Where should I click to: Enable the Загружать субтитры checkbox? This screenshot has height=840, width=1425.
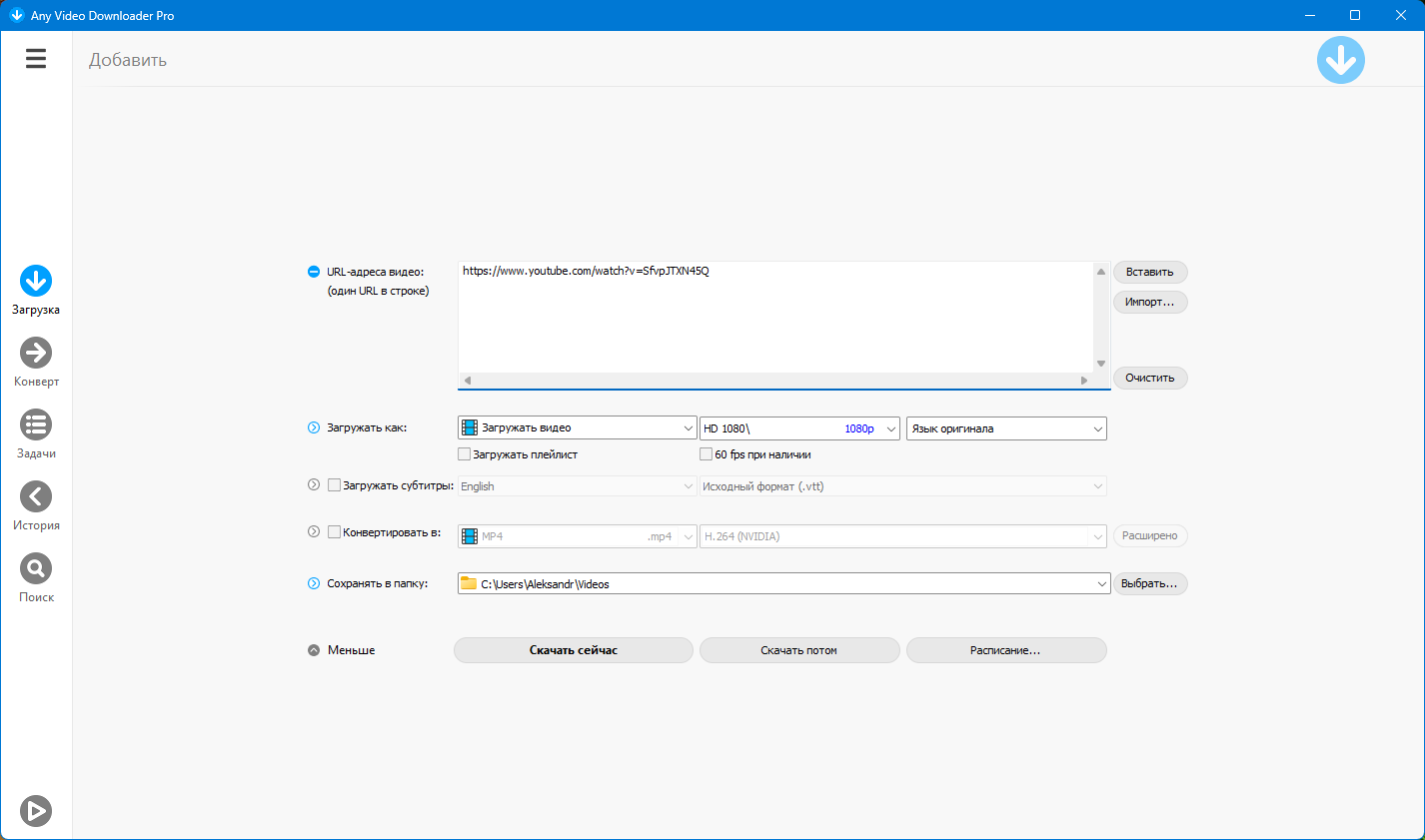[335, 485]
